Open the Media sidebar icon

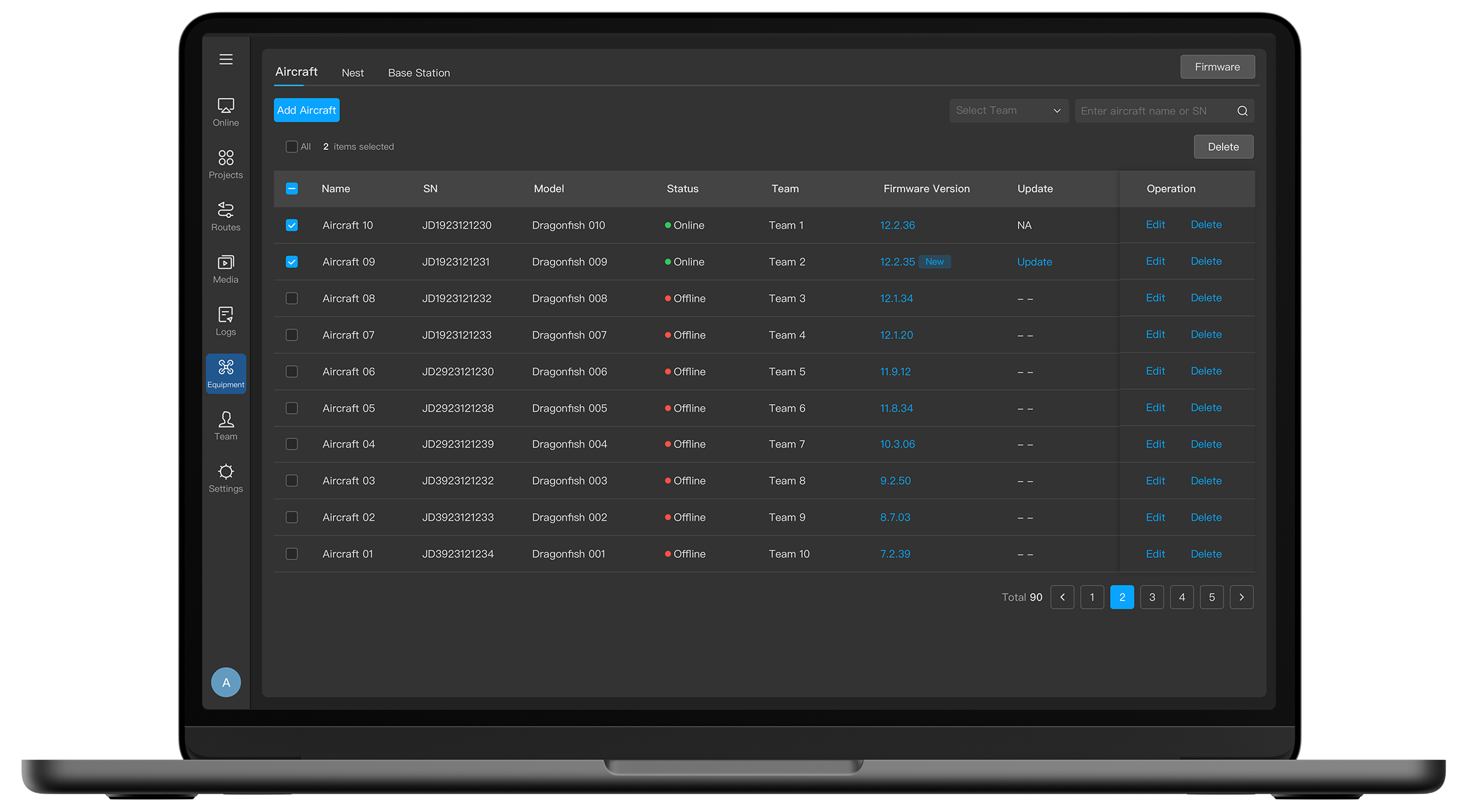(226, 269)
